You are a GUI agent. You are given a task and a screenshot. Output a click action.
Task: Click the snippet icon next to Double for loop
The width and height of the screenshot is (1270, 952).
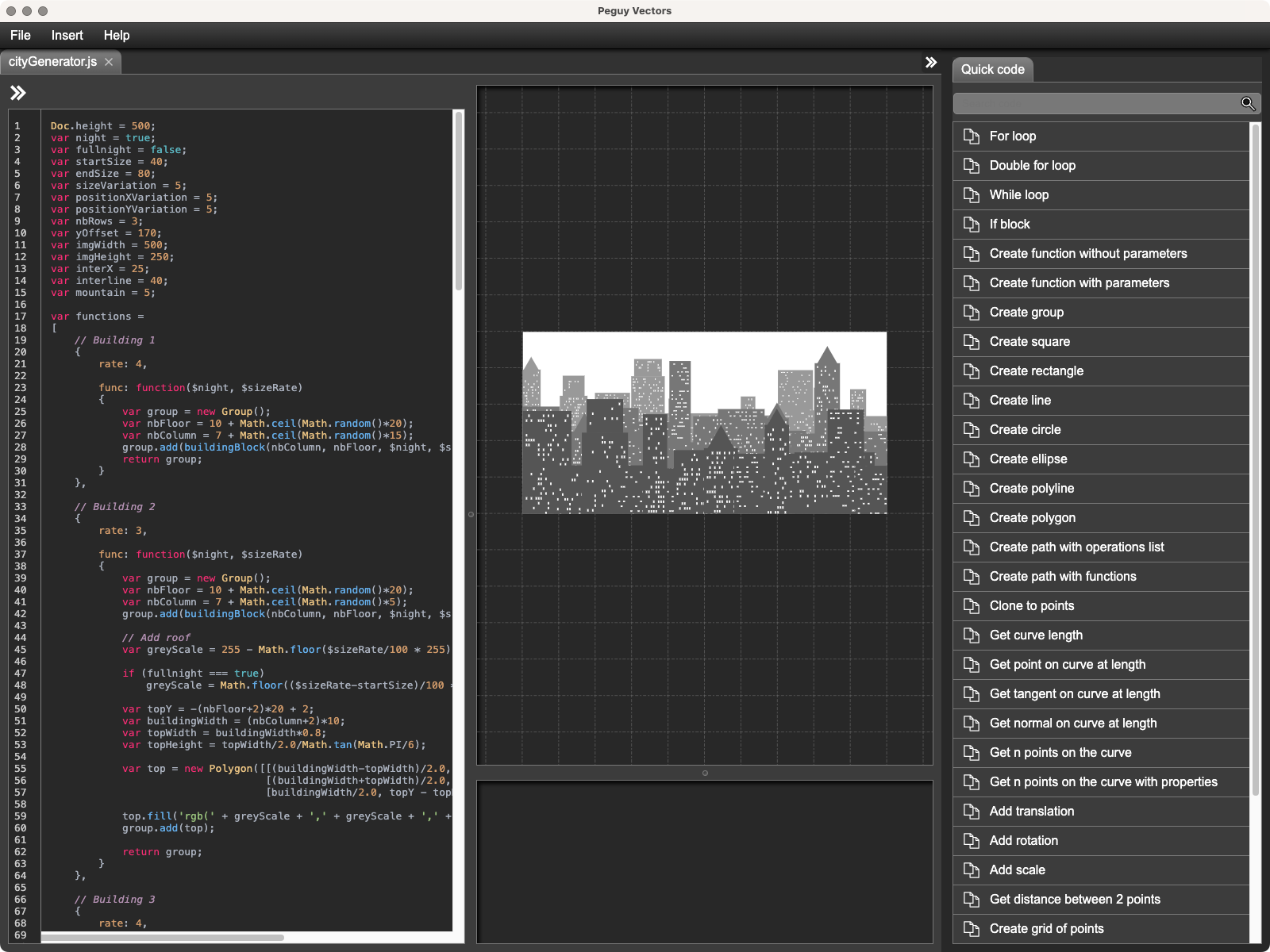(x=971, y=166)
